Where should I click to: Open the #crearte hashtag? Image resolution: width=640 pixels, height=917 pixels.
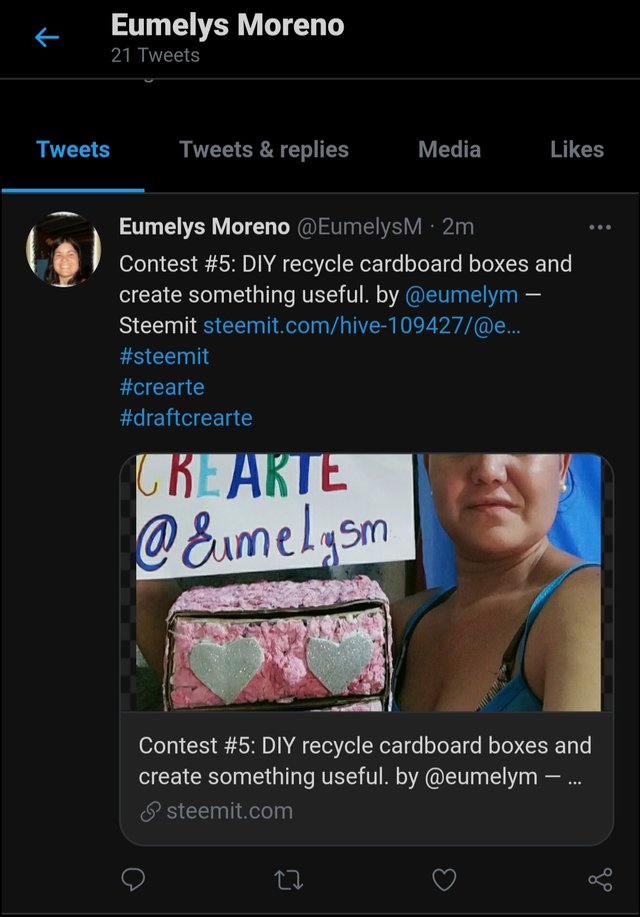[162, 387]
